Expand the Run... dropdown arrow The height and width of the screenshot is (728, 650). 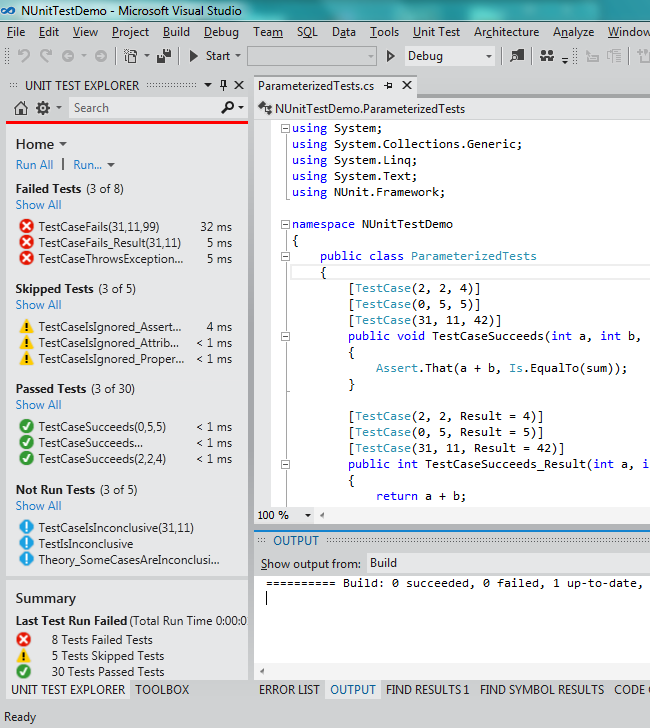tap(110, 165)
